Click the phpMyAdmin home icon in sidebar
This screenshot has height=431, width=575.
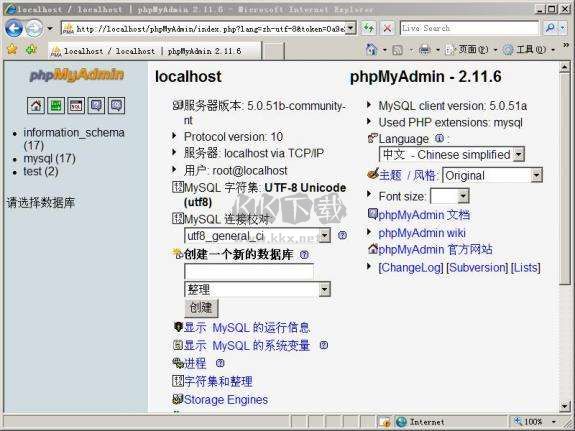click(36, 106)
